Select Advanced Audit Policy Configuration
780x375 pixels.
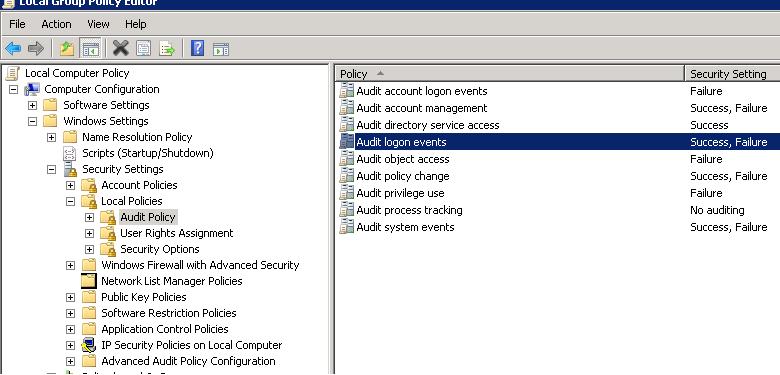pyautogui.click(x=188, y=361)
